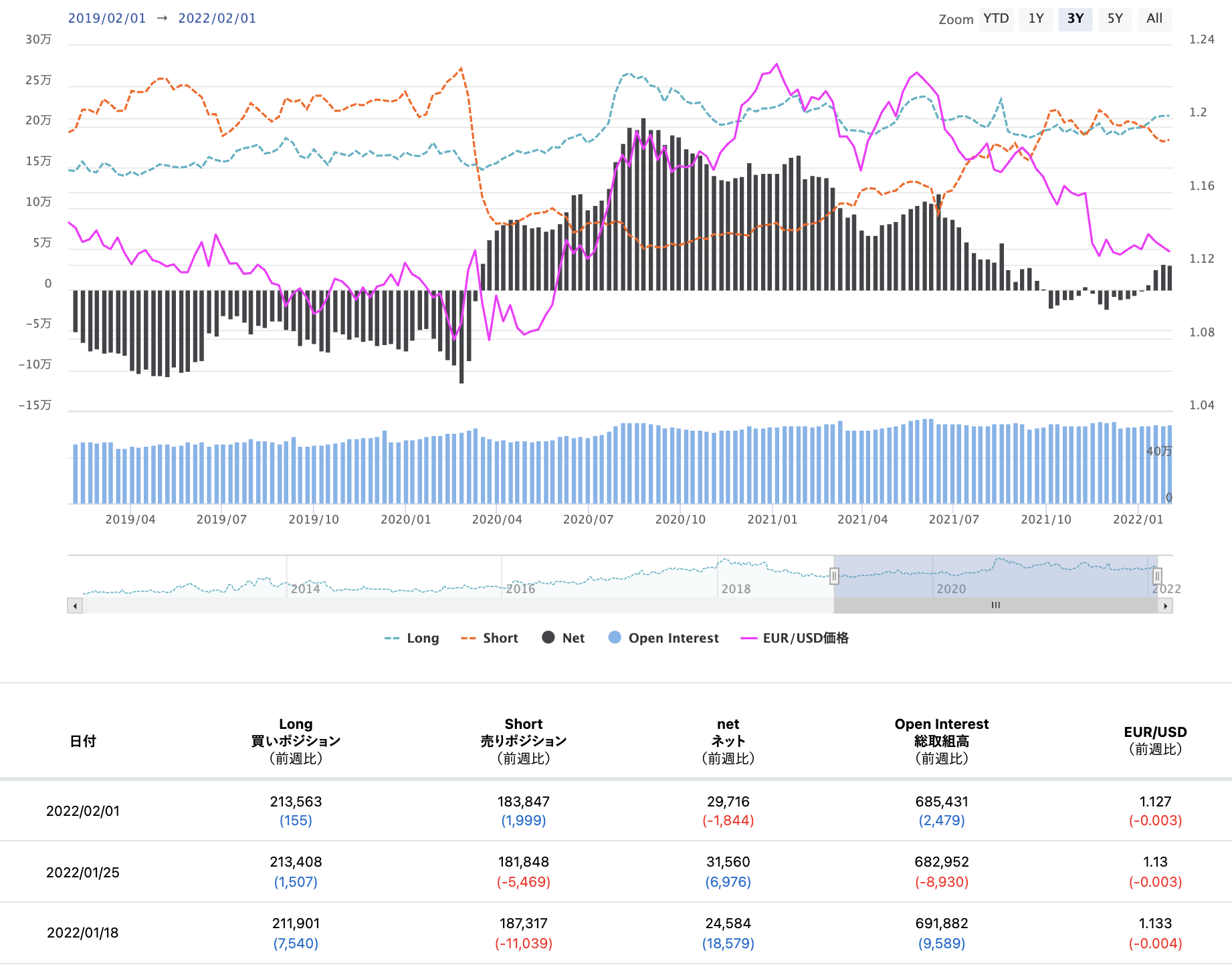This screenshot has height=979, width=1232.
Task: Choose the 3Y zoom range
Action: 1075,19
